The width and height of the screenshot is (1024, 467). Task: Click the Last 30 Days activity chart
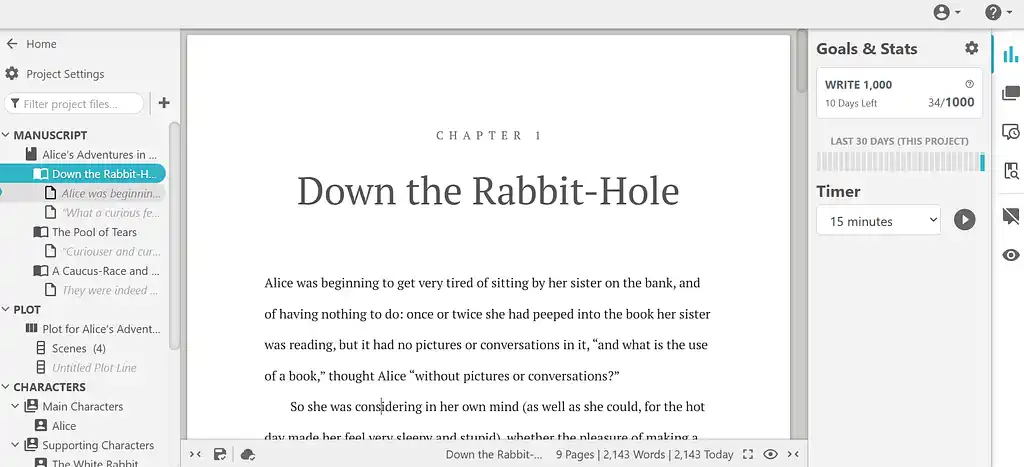pos(901,162)
